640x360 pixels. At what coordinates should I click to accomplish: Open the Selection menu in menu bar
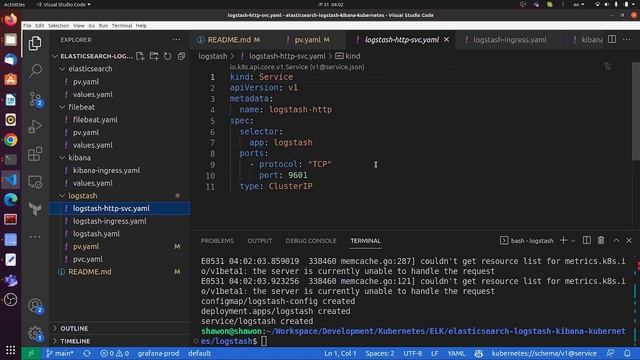click(58, 25)
